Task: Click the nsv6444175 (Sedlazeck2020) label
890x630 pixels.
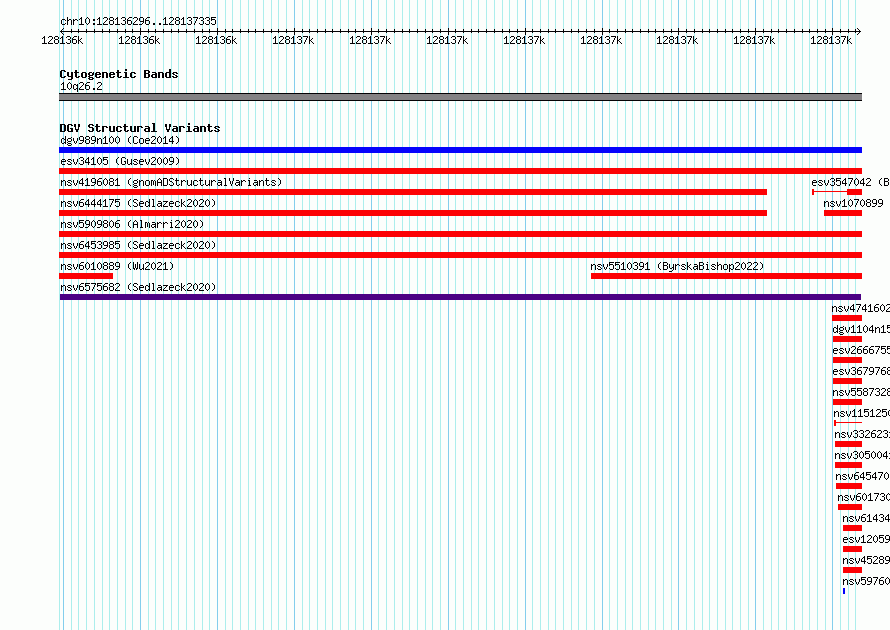Action: point(138,203)
